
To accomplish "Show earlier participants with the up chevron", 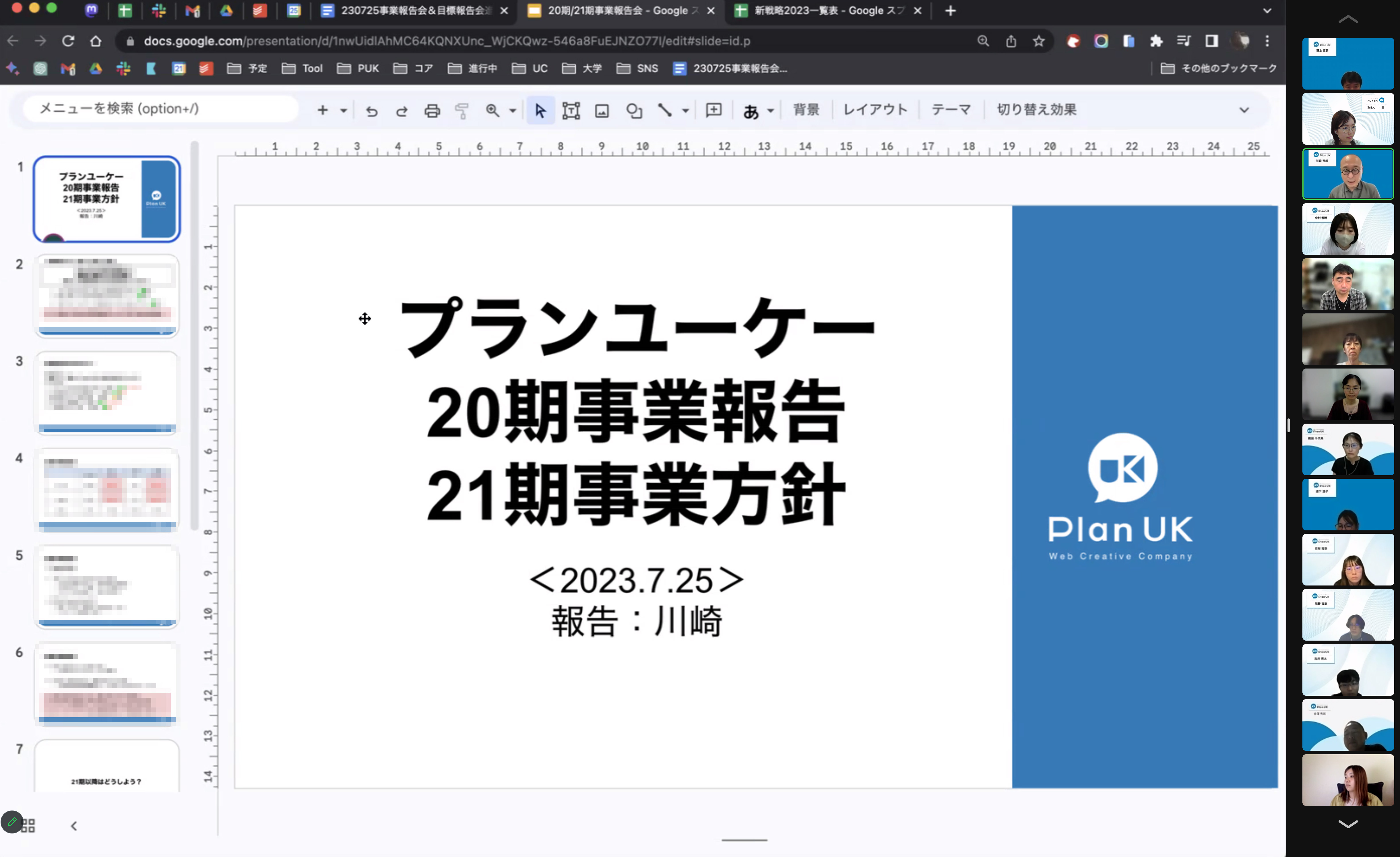I will coord(1348,19).
